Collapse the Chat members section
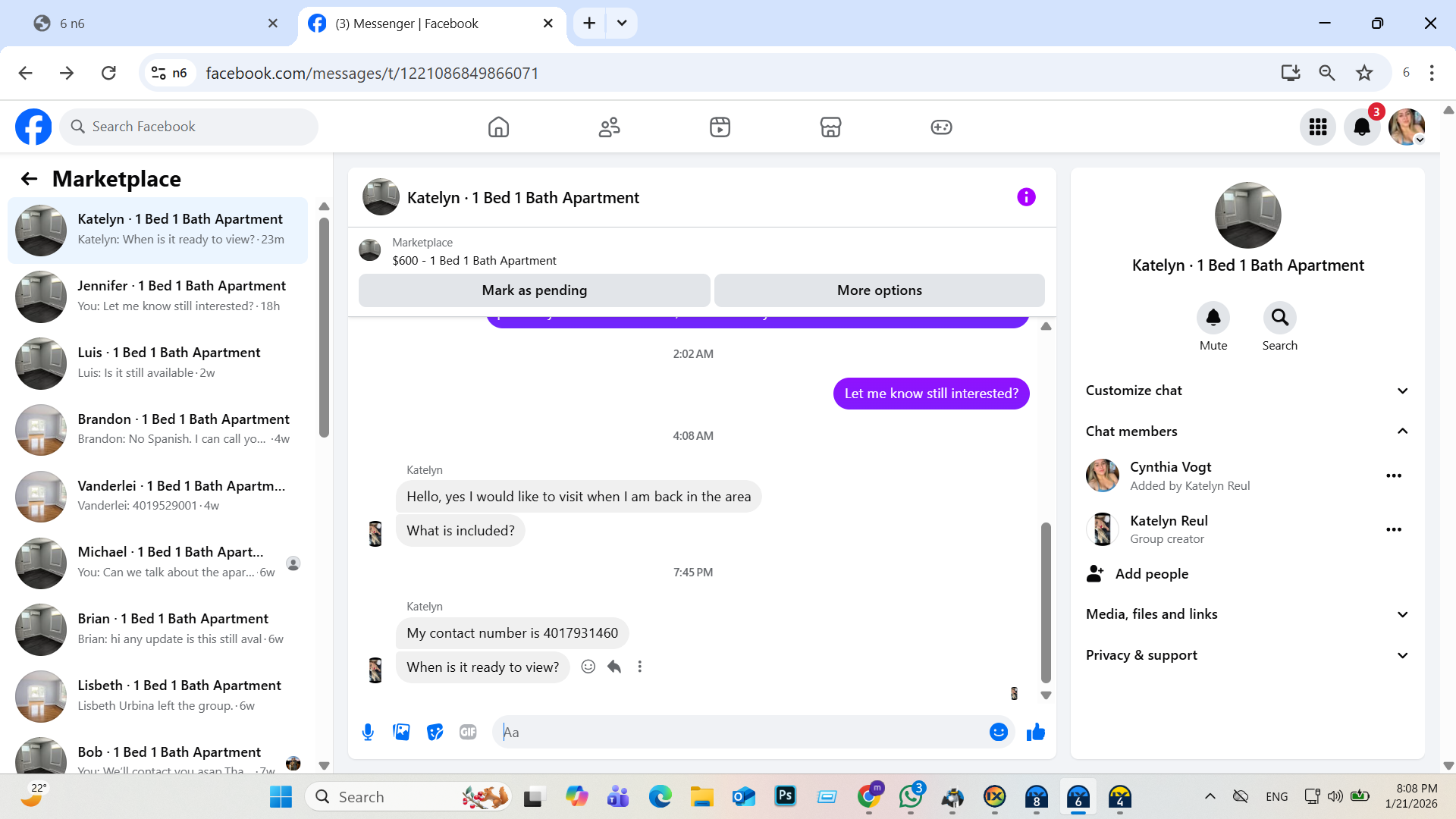 coord(1402,431)
